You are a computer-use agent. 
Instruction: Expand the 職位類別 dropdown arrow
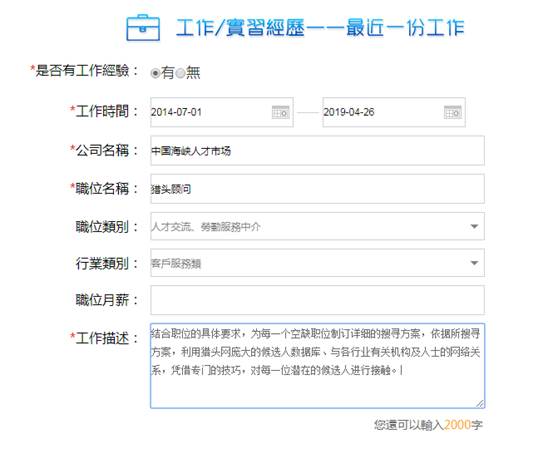(x=474, y=226)
